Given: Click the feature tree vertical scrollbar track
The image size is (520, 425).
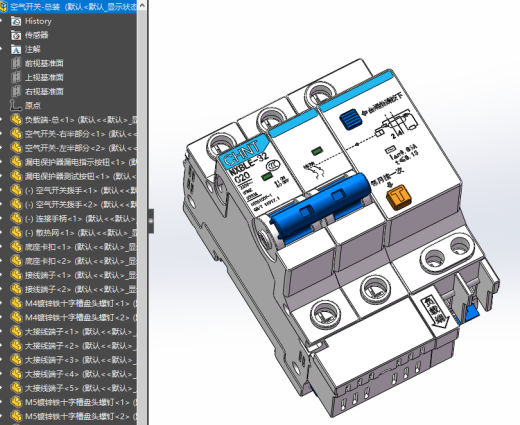Looking at the screenshot, I should point(142,217).
